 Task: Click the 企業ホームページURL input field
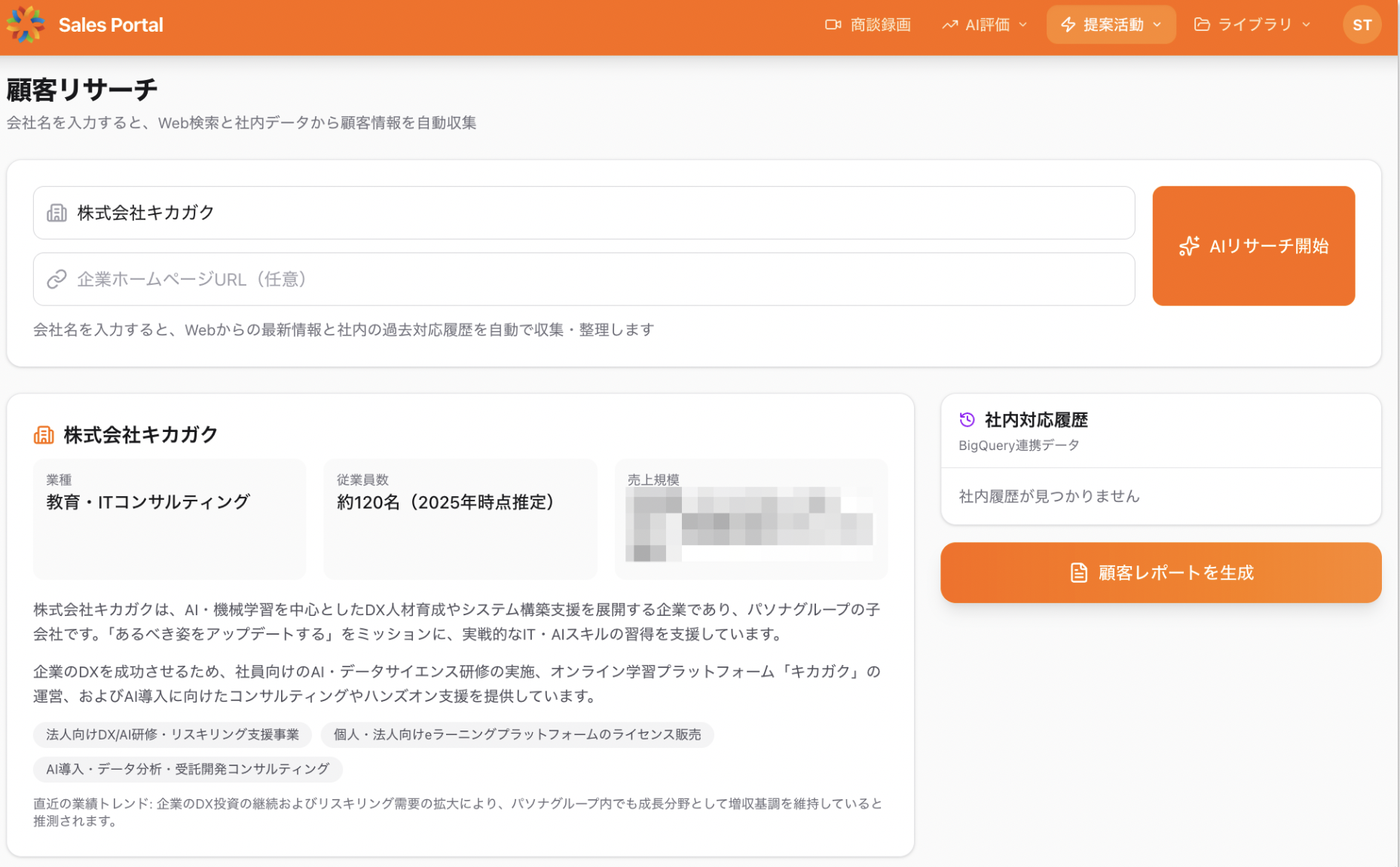[595, 279]
